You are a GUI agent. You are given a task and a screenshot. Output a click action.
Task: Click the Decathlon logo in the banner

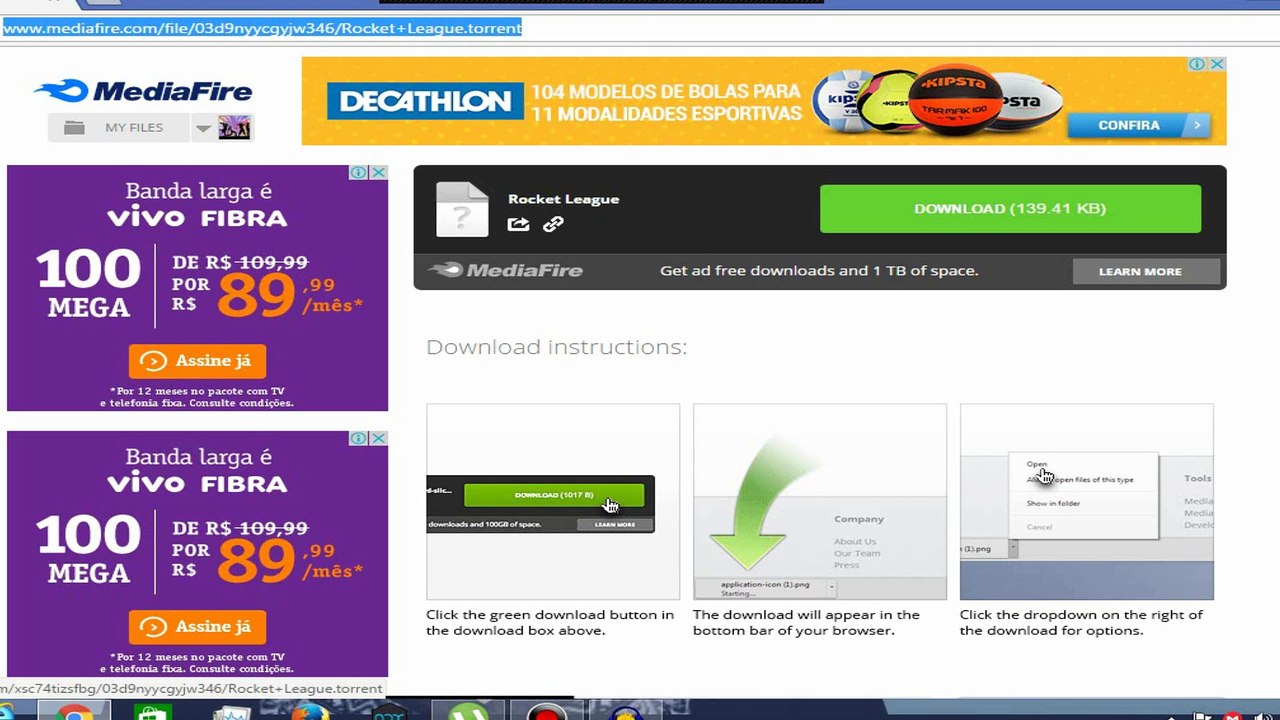pos(425,101)
